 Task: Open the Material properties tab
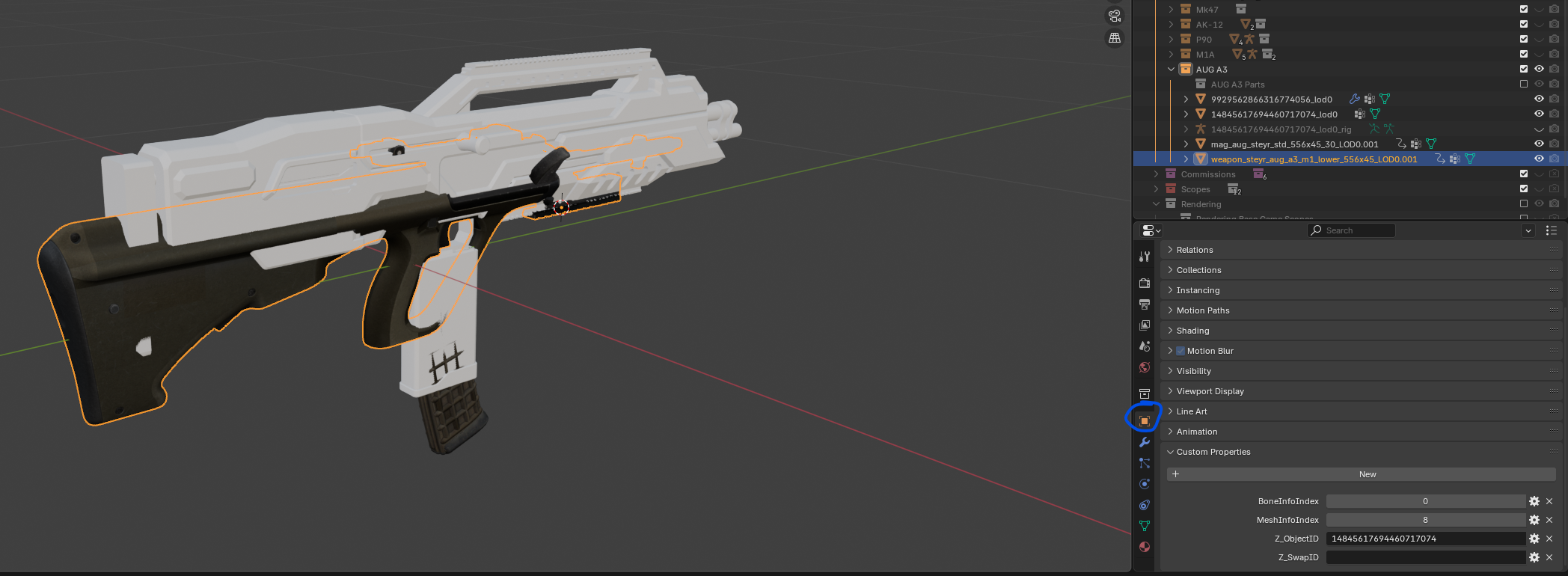click(1144, 547)
